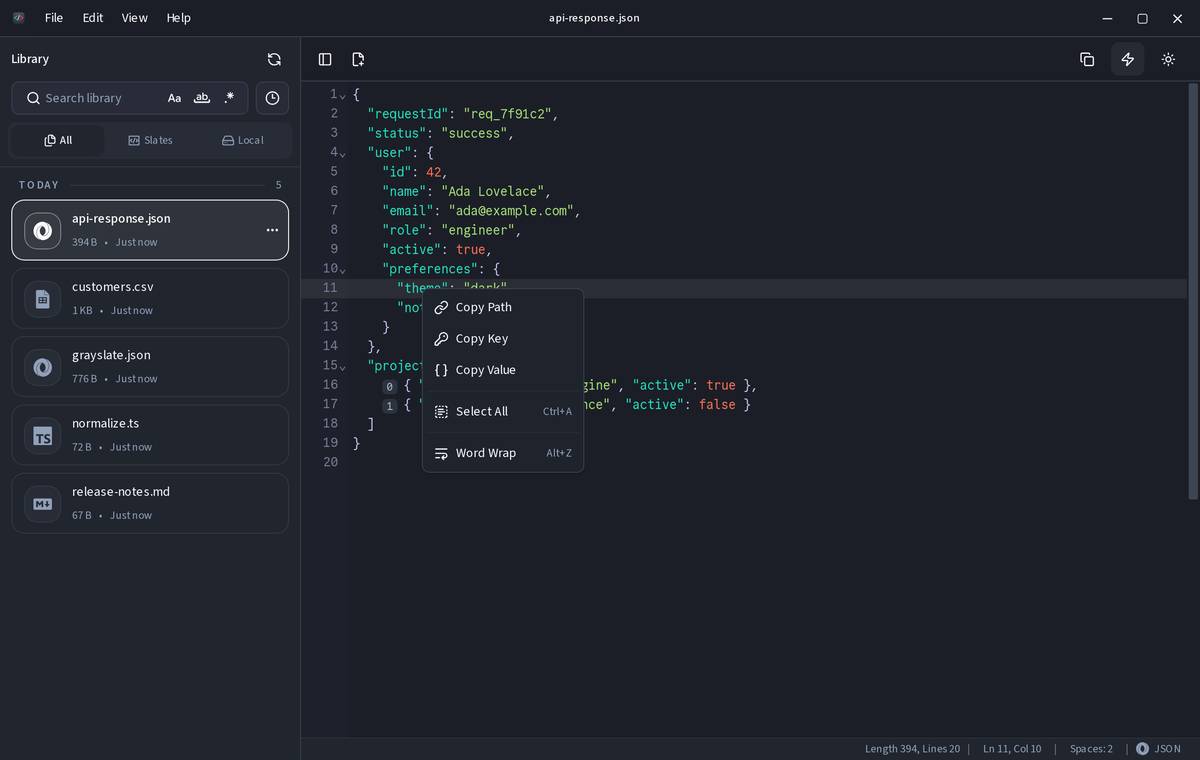Viewport: 1200px width, 760px height.
Task: Click the api-response.json file icon
Action: click(42, 230)
